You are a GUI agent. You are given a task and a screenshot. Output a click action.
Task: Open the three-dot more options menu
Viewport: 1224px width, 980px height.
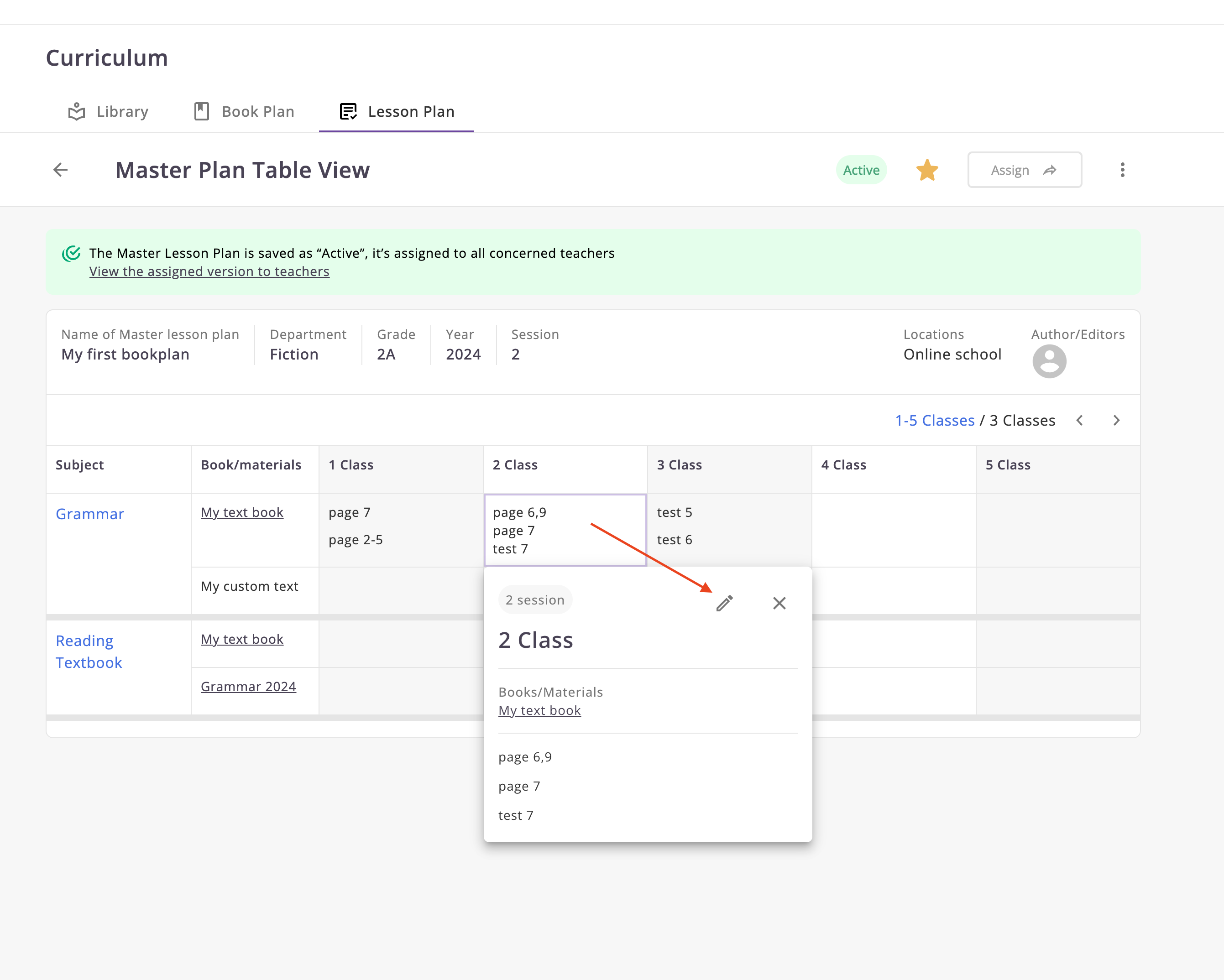(1122, 170)
